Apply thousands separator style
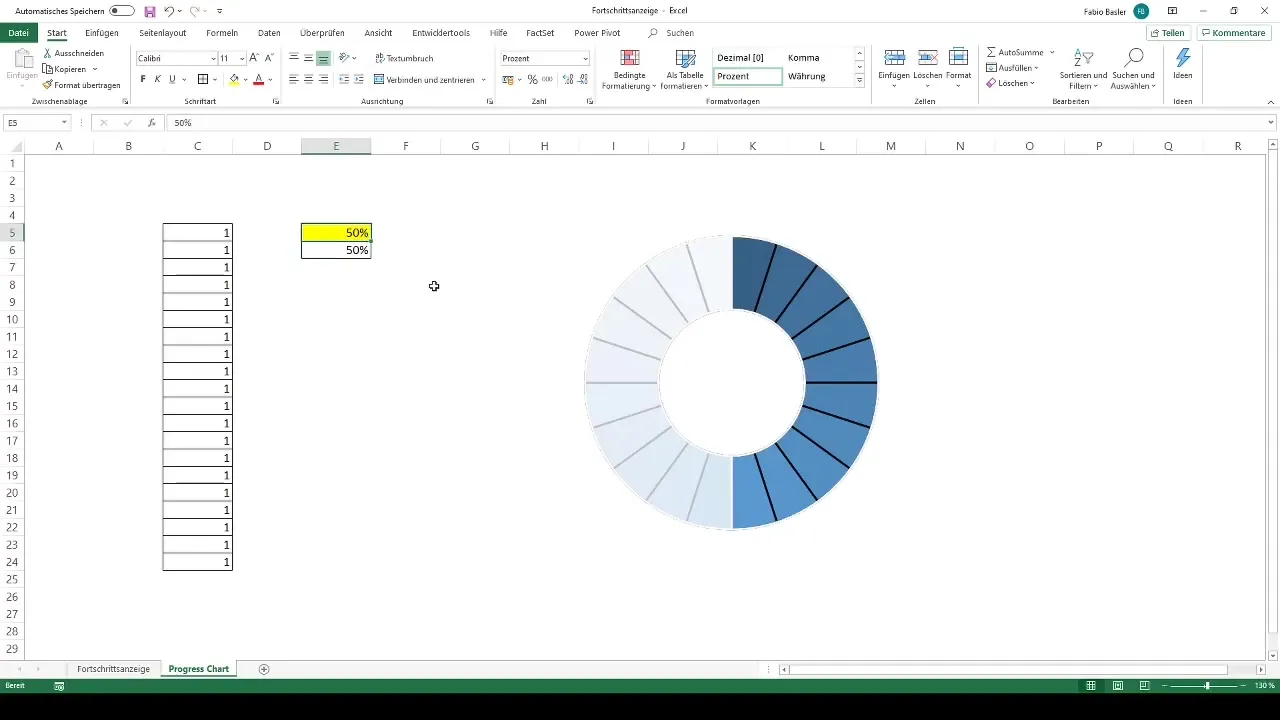 click(x=547, y=79)
